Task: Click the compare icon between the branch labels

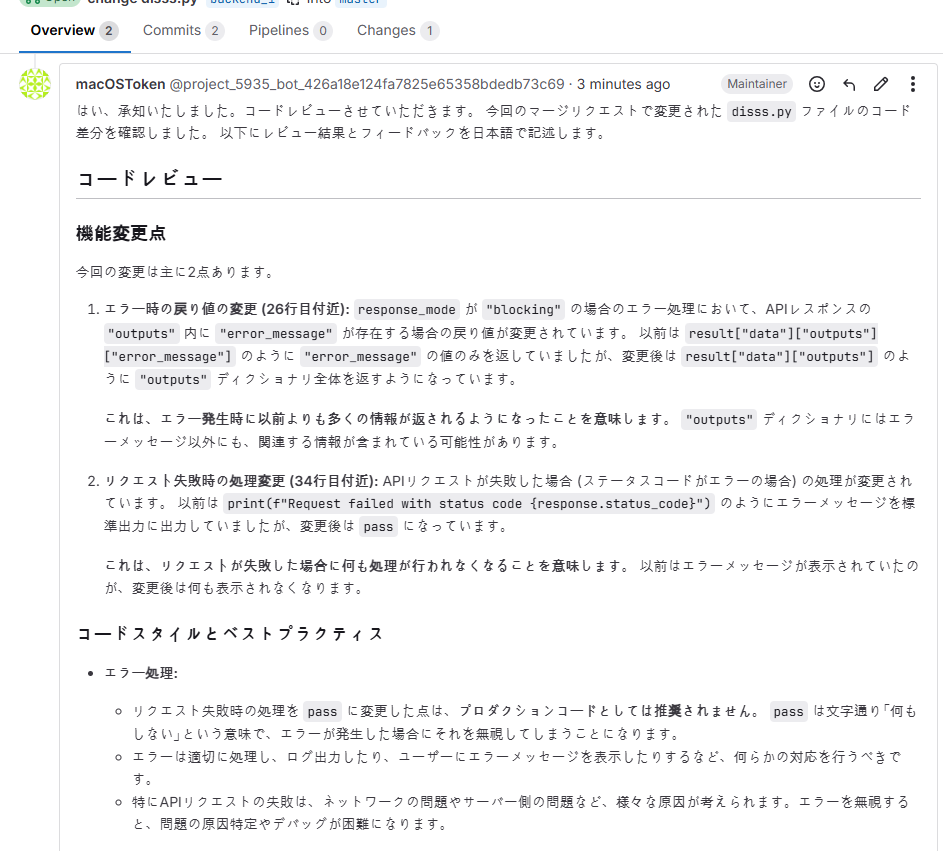Action: coord(291,3)
